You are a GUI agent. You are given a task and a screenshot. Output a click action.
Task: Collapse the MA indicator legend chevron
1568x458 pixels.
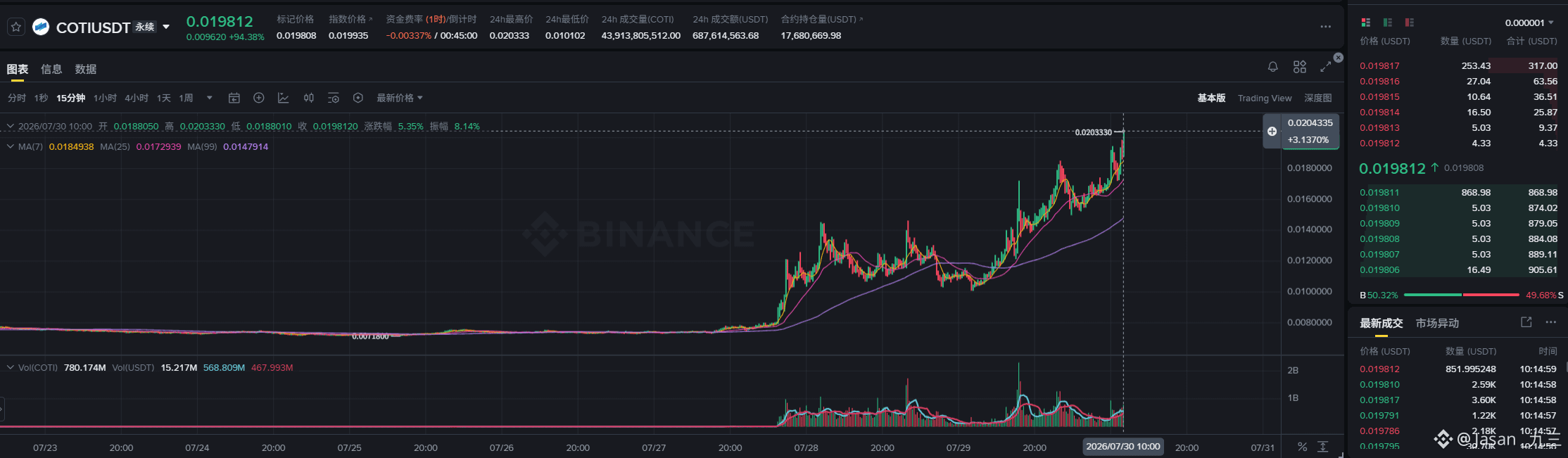point(11,146)
